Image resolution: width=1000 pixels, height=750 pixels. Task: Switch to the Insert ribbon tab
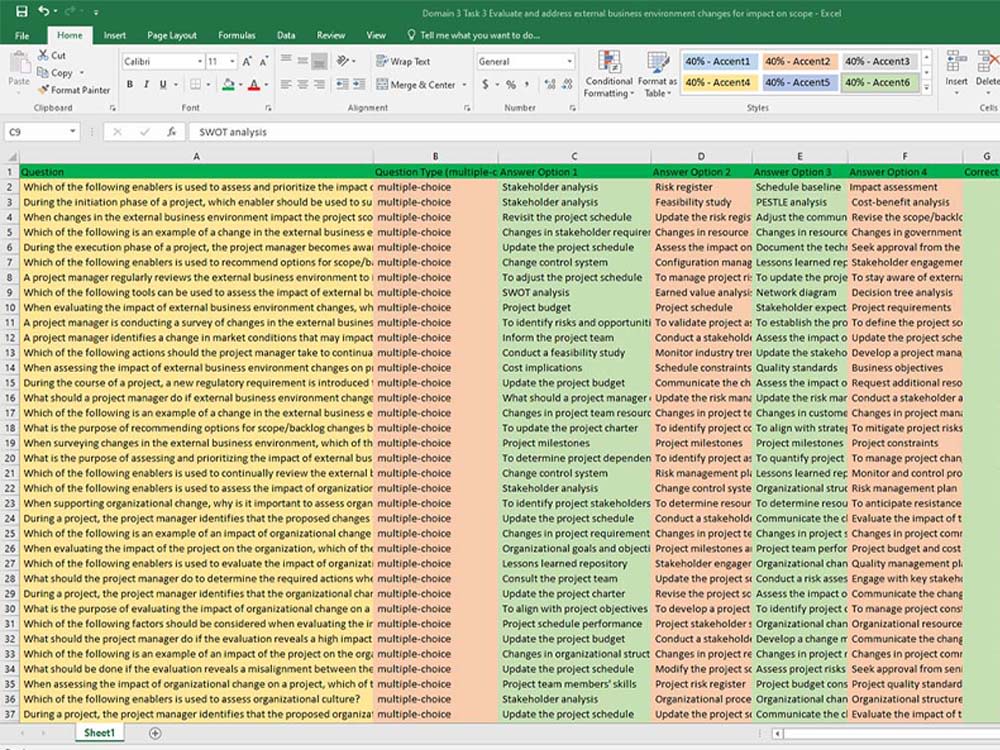(x=115, y=35)
